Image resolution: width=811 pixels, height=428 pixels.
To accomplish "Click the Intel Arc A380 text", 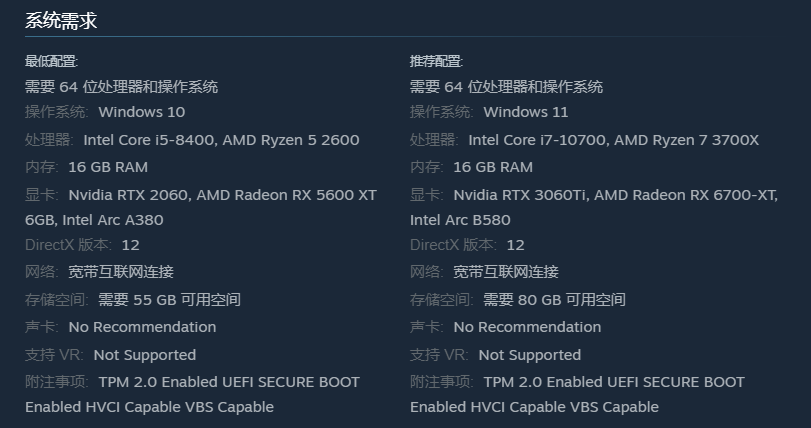I will tap(113, 220).
